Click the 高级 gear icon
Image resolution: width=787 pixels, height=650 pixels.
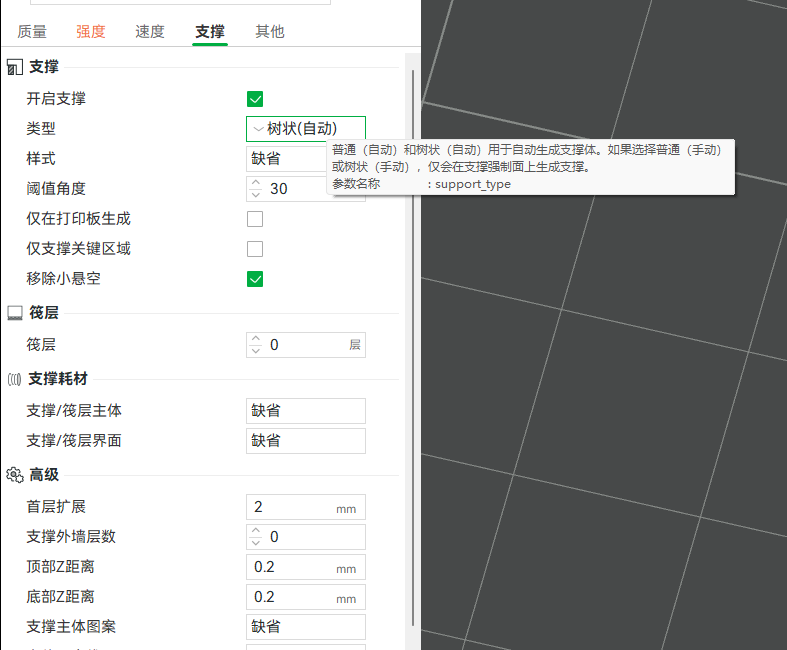[x=15, y=475]
